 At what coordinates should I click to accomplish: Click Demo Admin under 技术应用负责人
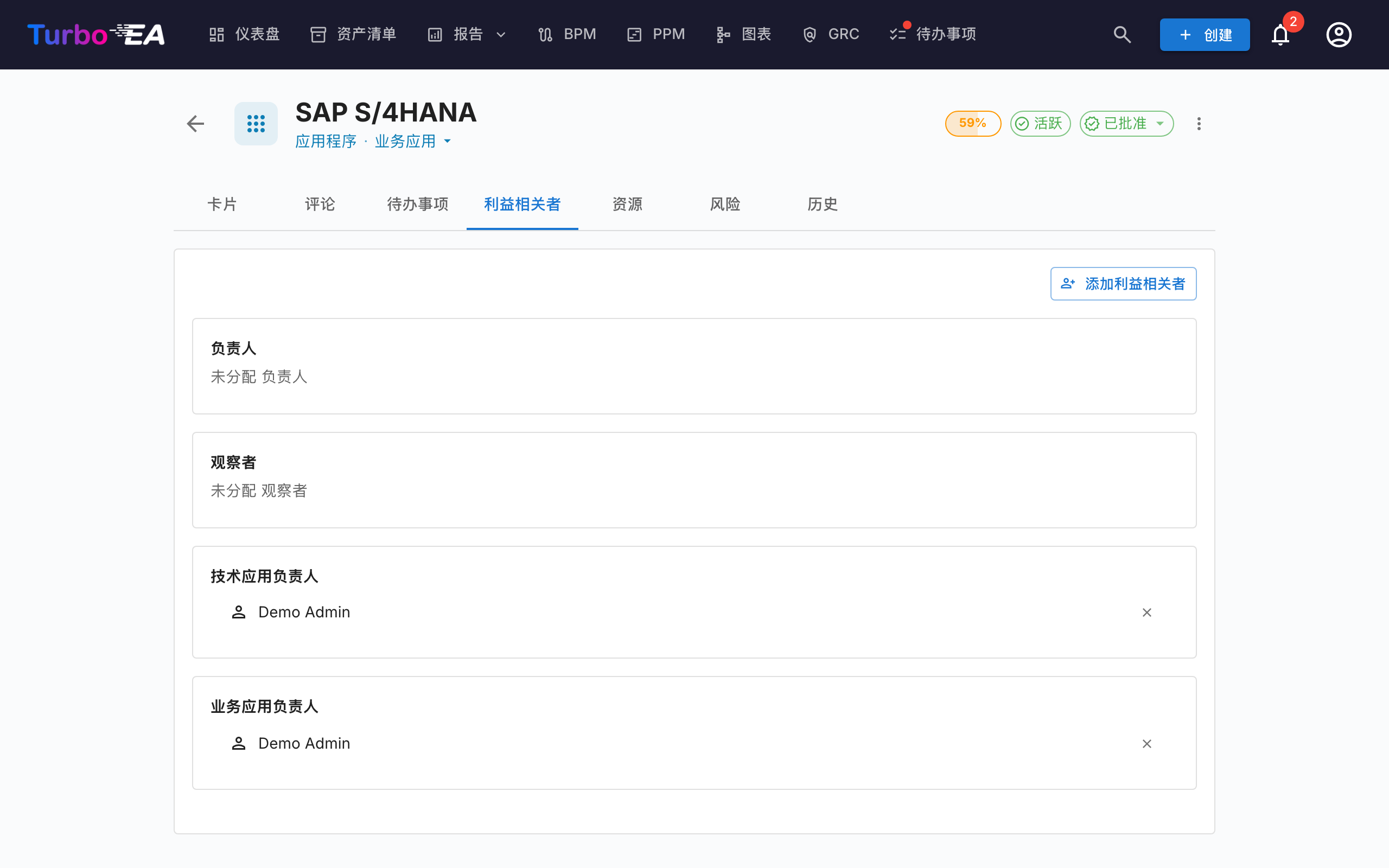point(304,612)
